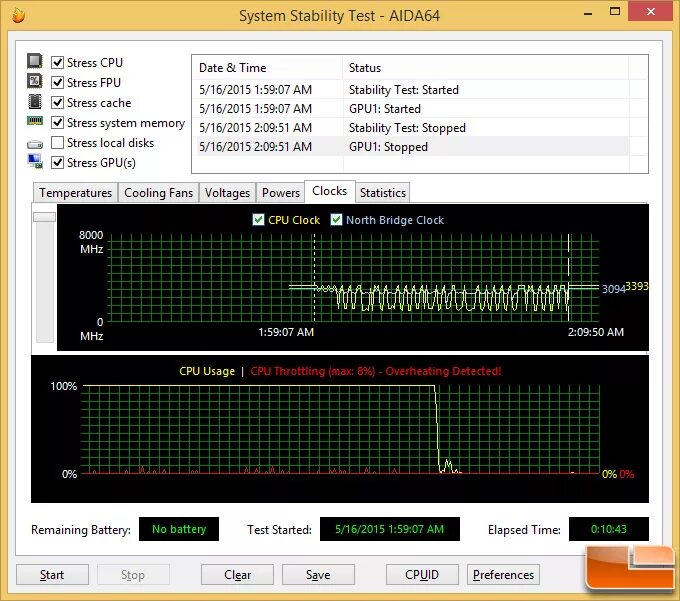Select the Stability Test: Stopped log row
This screenshot has height=601, width=680.
411,128
